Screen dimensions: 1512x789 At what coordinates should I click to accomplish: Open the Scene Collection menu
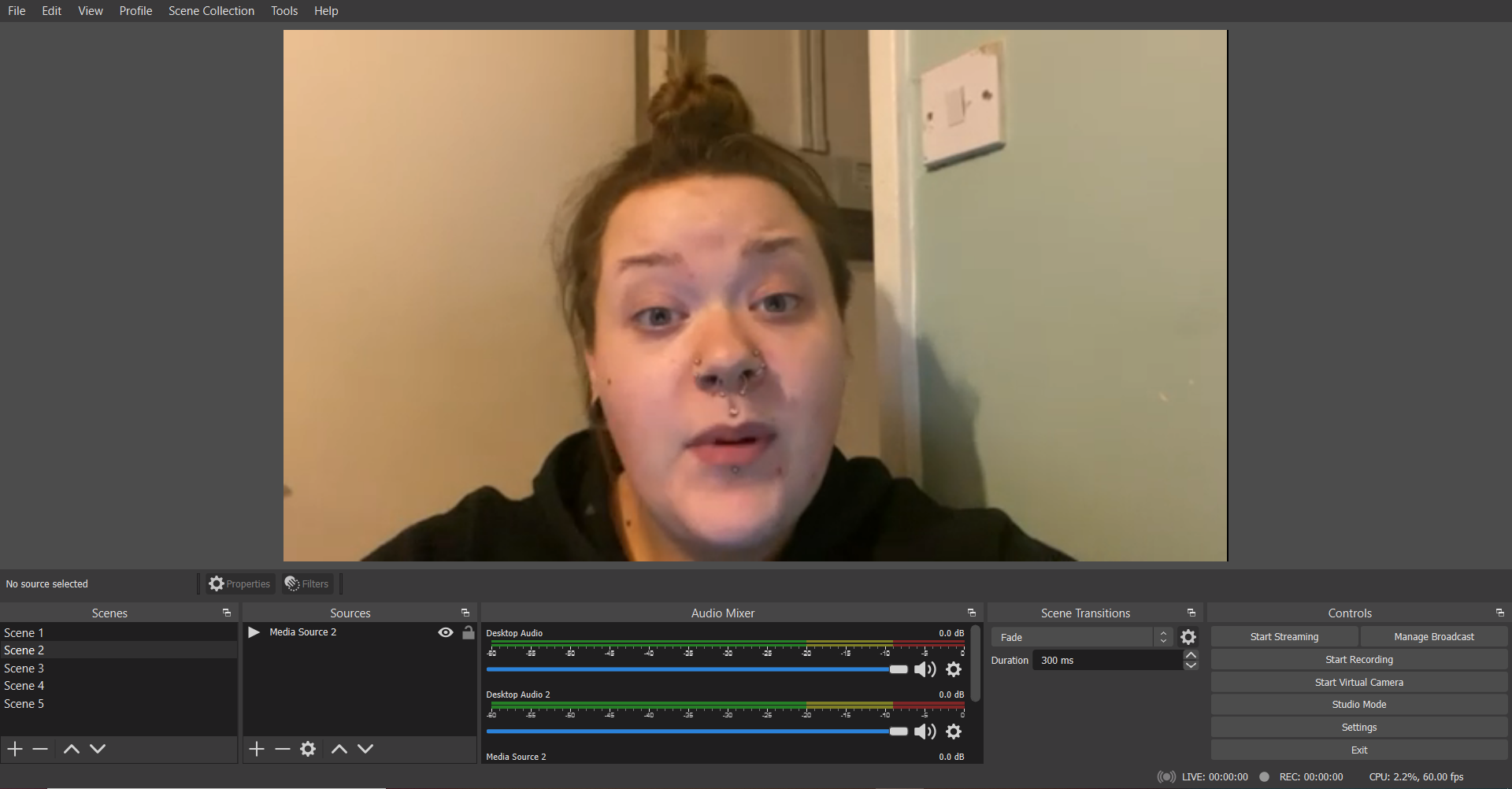(x=211, y=11)
